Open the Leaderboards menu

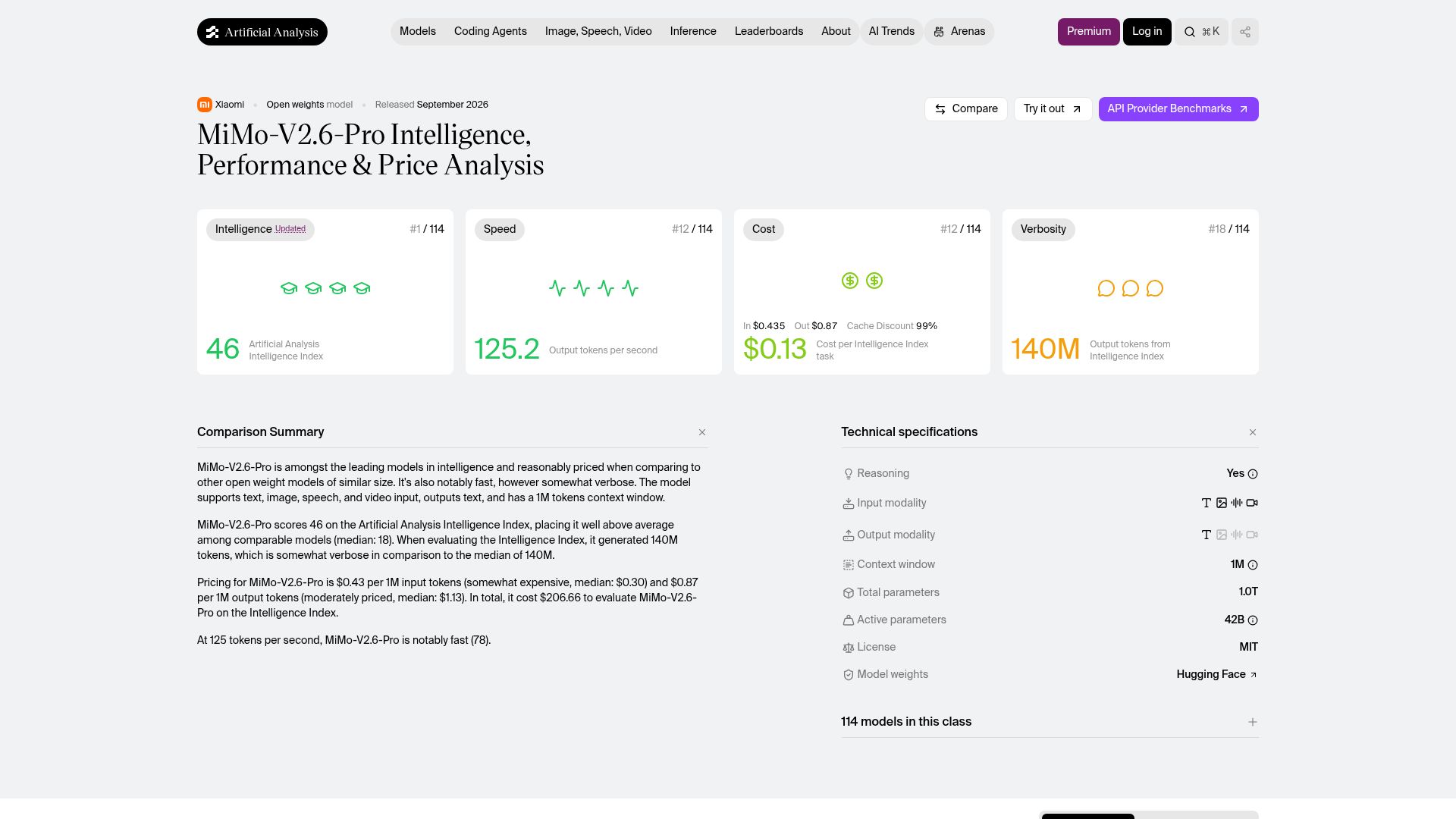point(769,32)
